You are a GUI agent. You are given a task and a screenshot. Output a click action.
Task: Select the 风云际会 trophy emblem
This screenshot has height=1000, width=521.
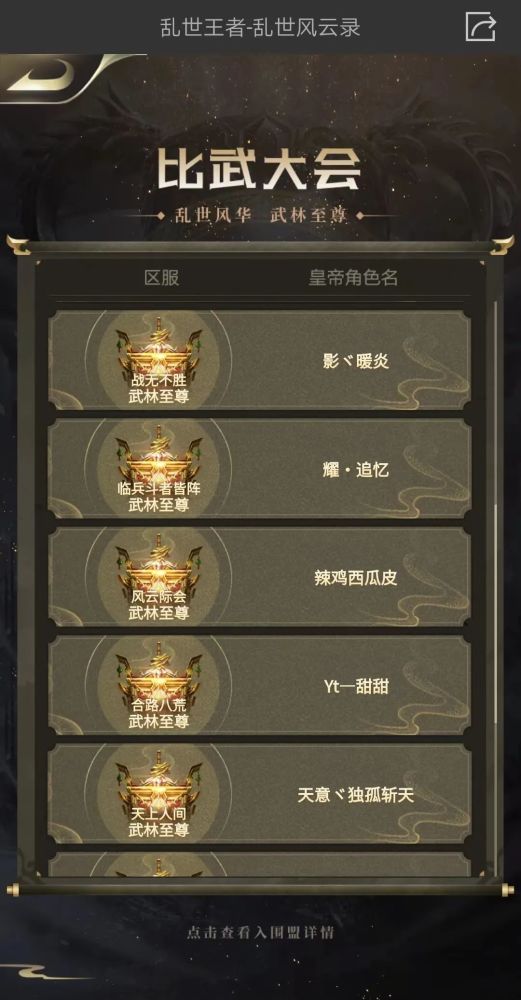[x=159, y=578]
